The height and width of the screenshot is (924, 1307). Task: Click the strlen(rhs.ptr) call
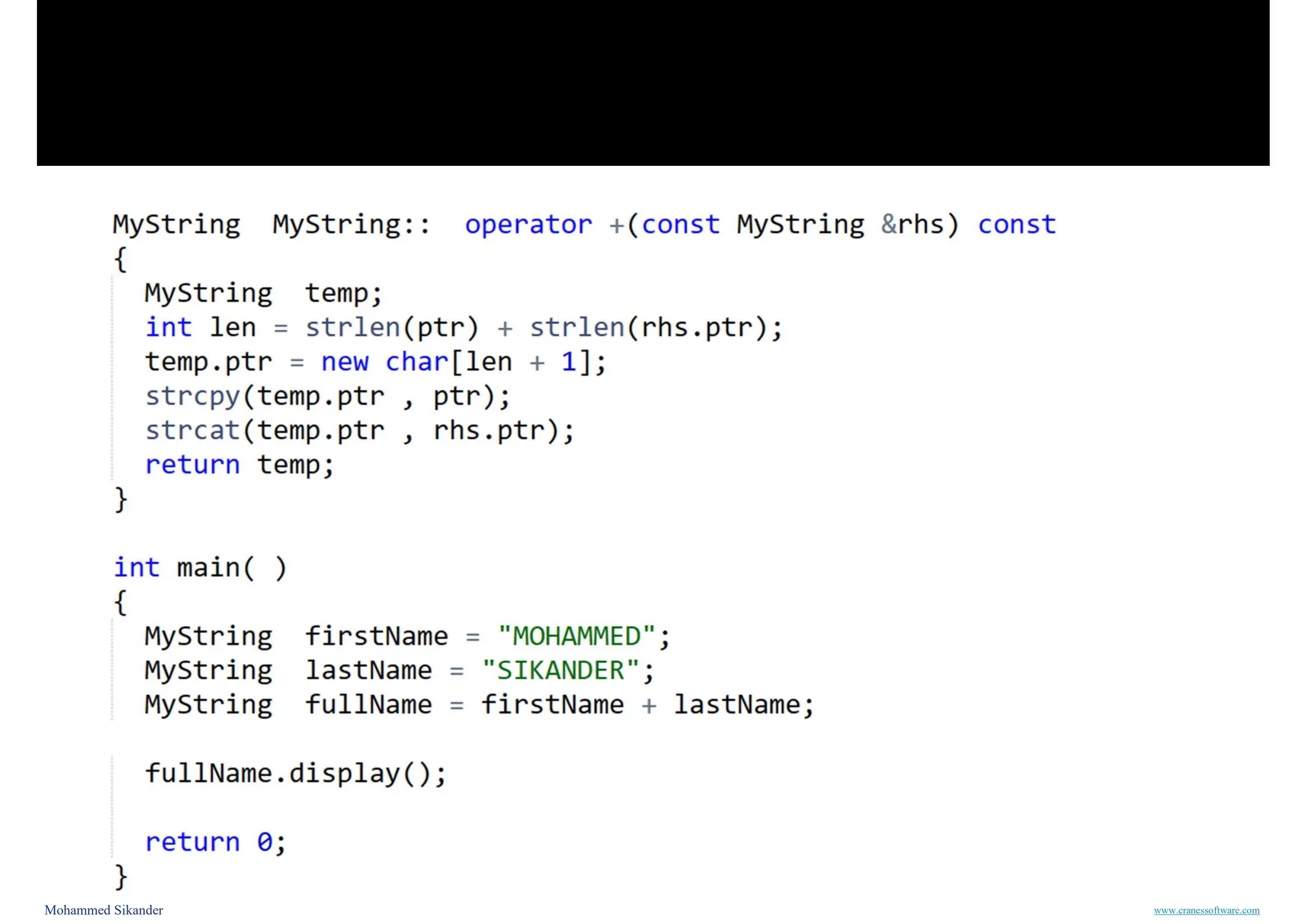(x=648, y=327)
